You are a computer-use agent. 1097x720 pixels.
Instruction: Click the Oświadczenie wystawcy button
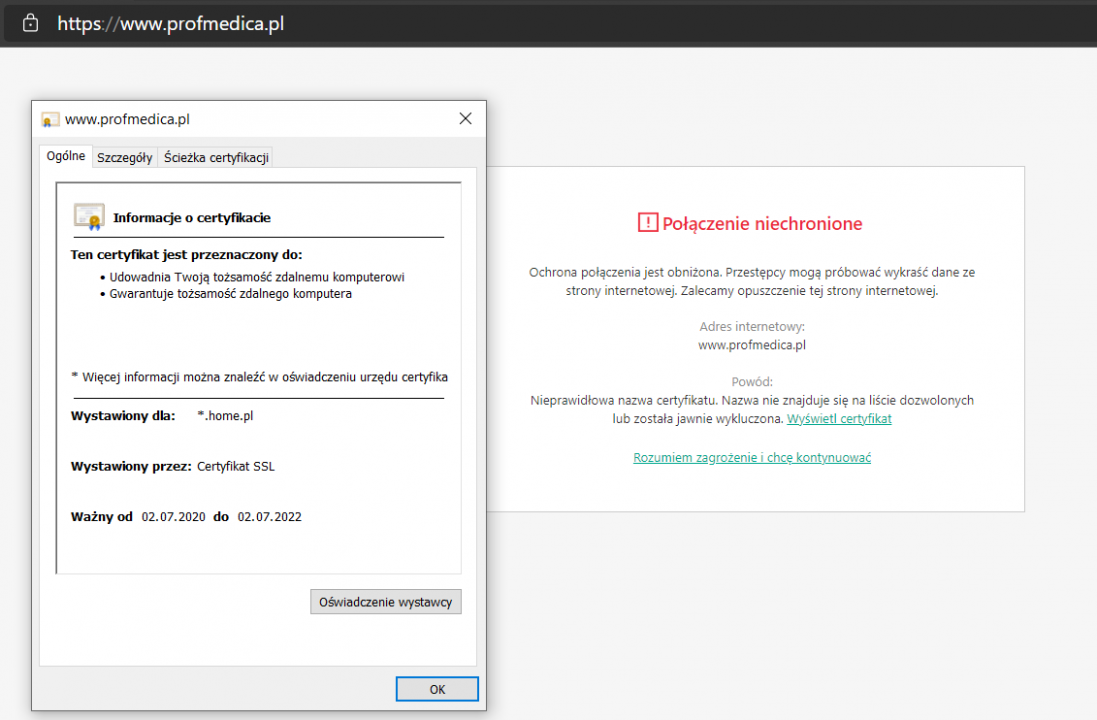point(385,602)
